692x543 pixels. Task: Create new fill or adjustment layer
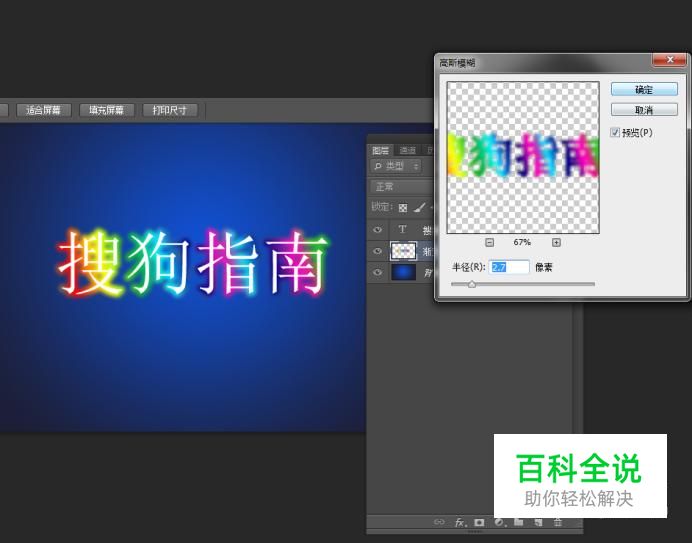[x=500, y=522]
